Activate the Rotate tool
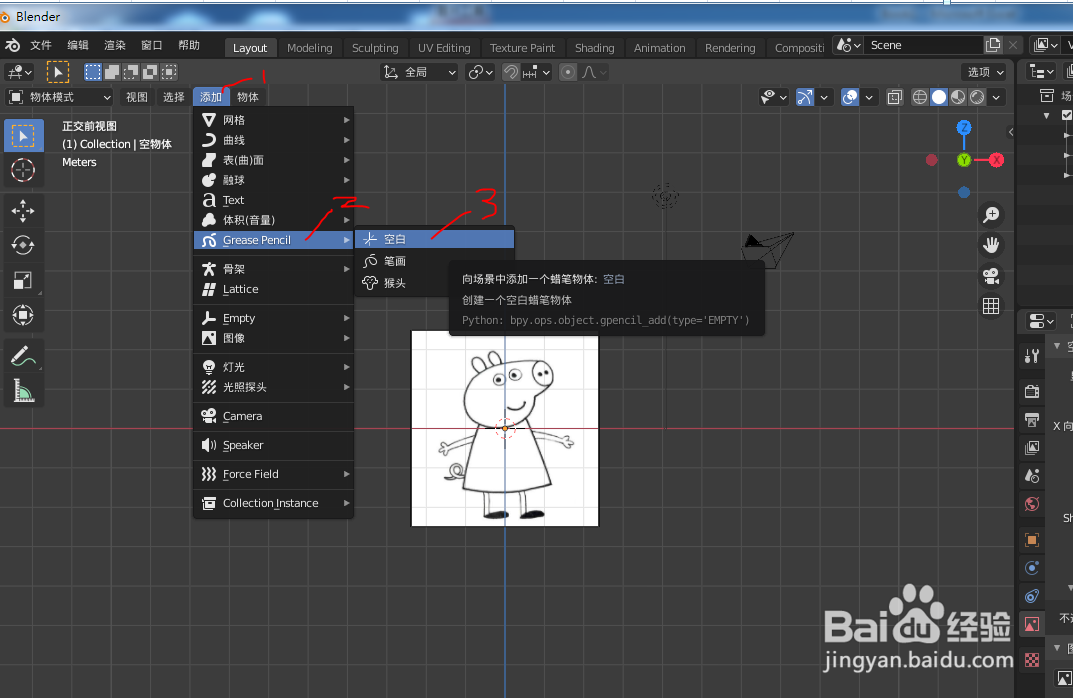Image resolution: width=1073 pixels, height=698 pixels. [x=23, y=245]
